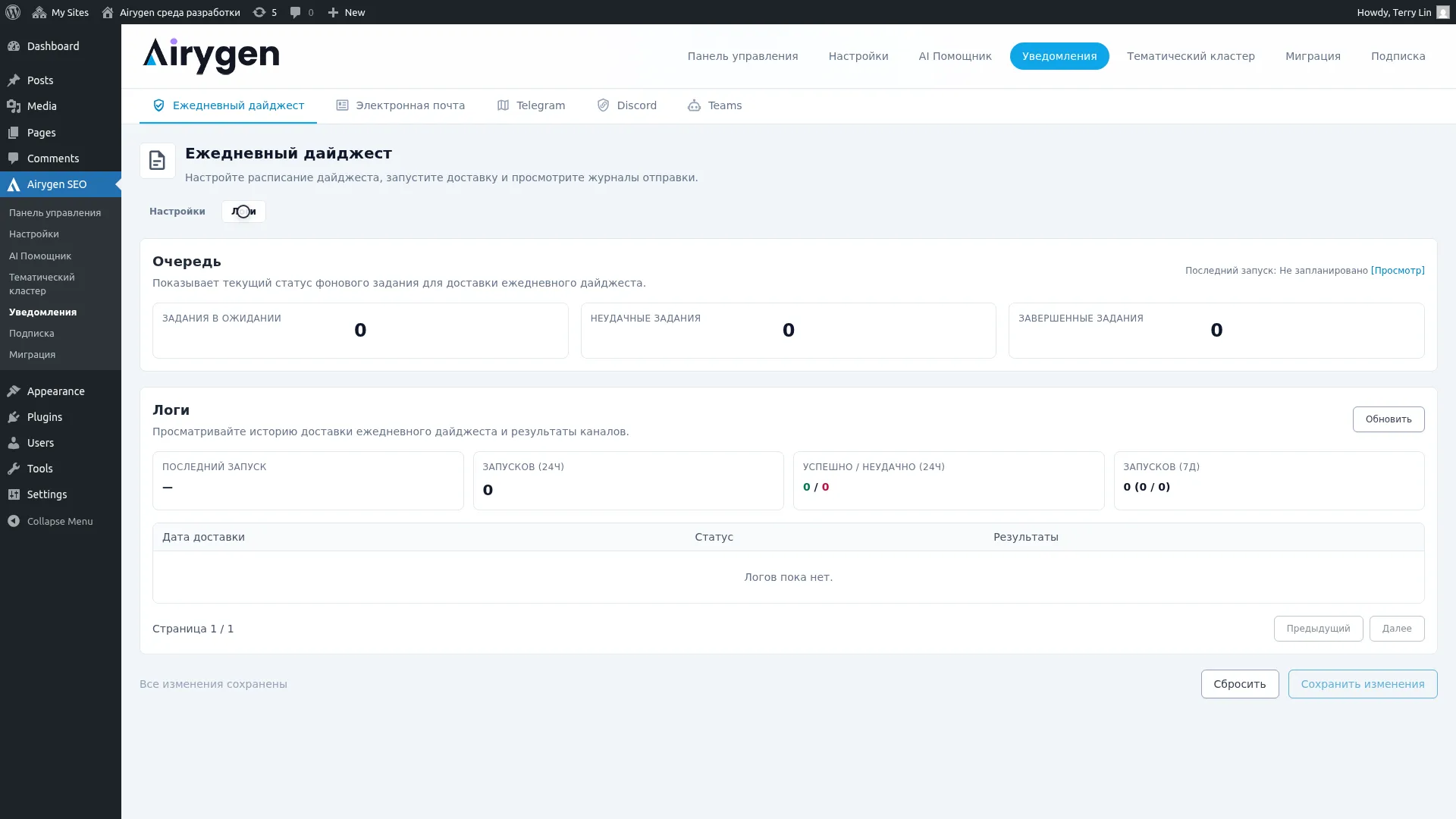Open Plugins in the sidebar
Image resolution: width=1456 pixels, height=819 pixels.
tap(45, 417)
